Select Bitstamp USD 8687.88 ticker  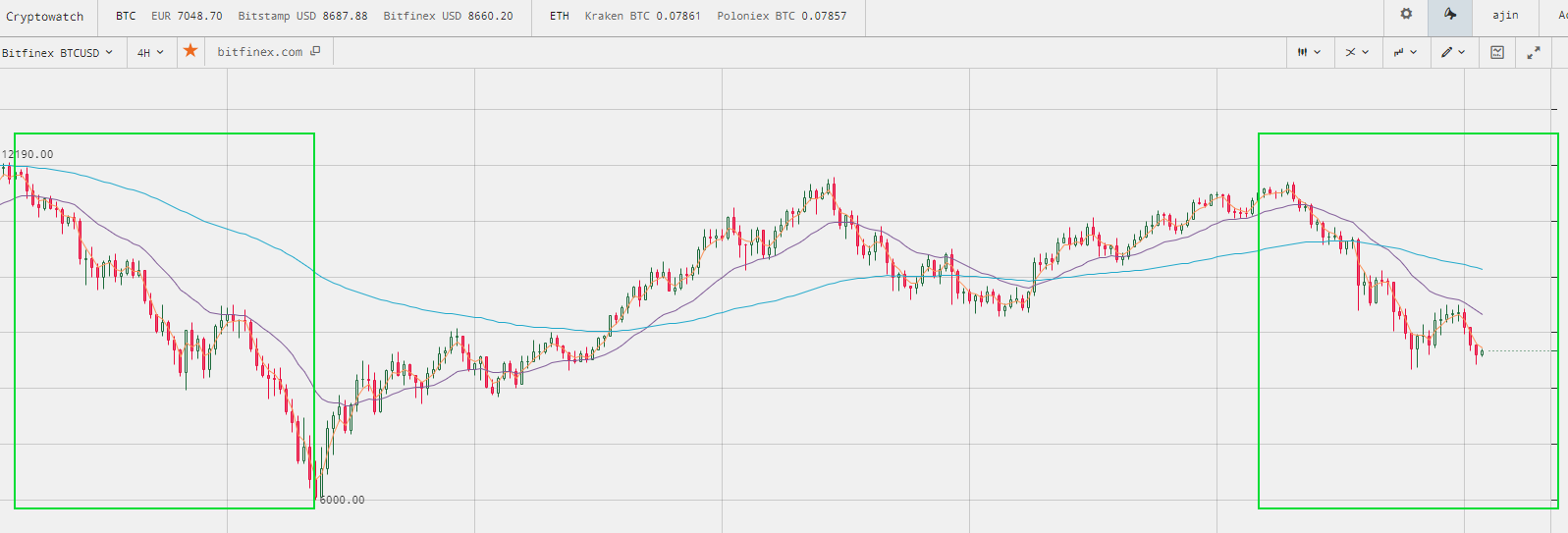click(x=302, y=16)
